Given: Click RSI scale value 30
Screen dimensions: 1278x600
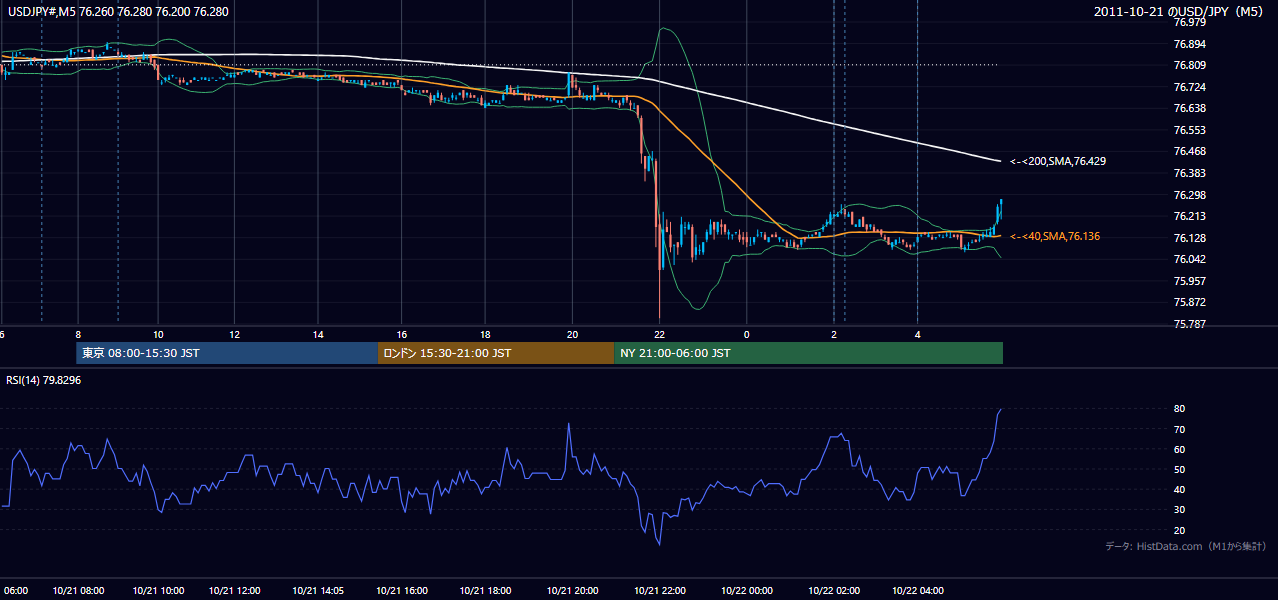Looking at the screenshot, I should coord(1179,510).
